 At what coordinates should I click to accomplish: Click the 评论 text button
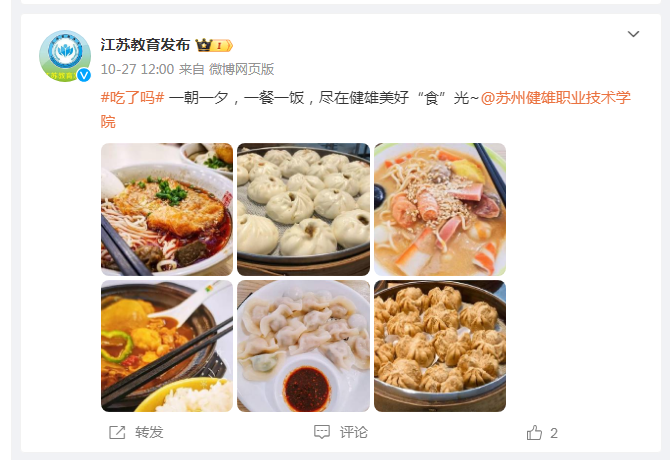(353, 432)
